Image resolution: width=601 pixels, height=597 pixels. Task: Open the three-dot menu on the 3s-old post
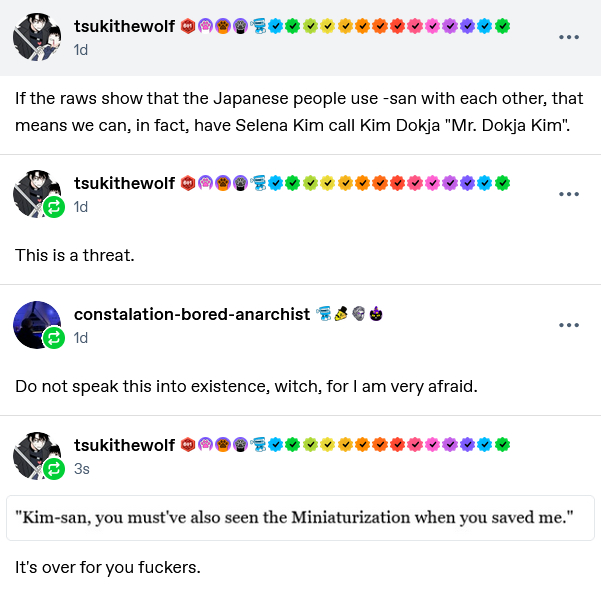tap(569, 456)
